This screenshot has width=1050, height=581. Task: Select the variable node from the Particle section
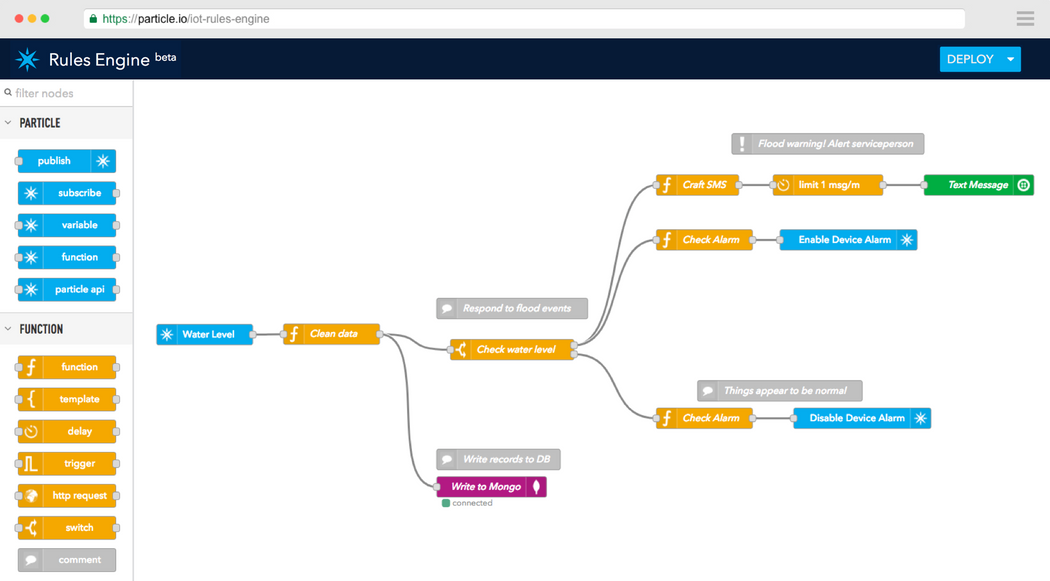tap(66, 224)
